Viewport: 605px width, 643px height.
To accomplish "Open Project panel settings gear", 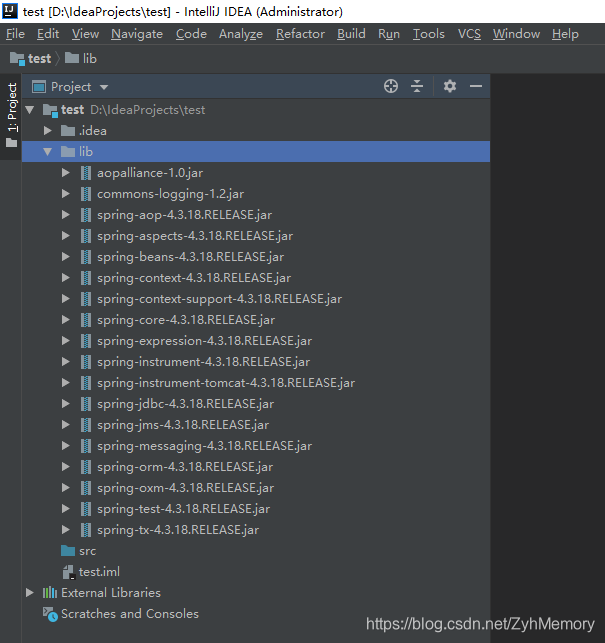I will (450, 86).
